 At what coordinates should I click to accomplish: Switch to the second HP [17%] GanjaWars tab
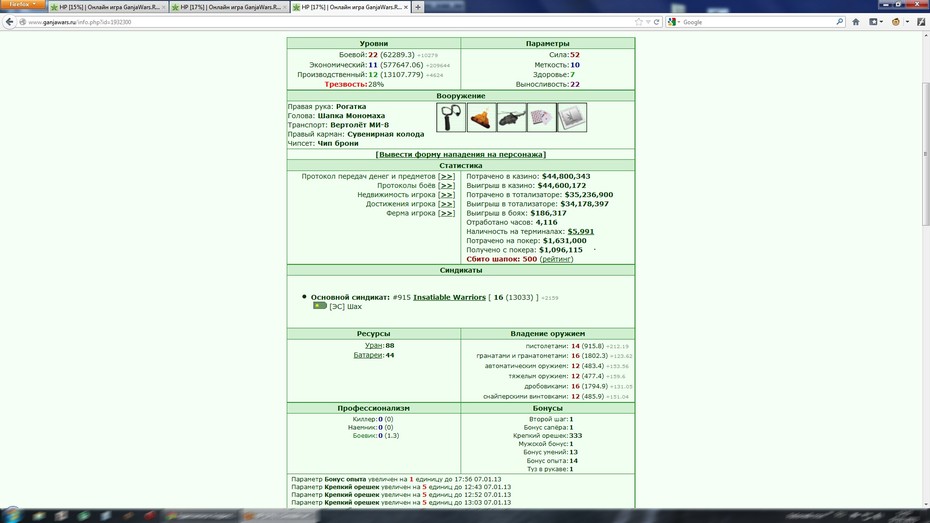[229, 7]
